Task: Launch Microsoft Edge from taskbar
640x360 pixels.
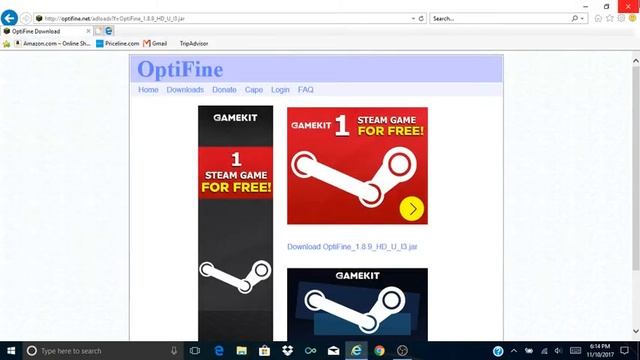Action: tap(219, 351)
